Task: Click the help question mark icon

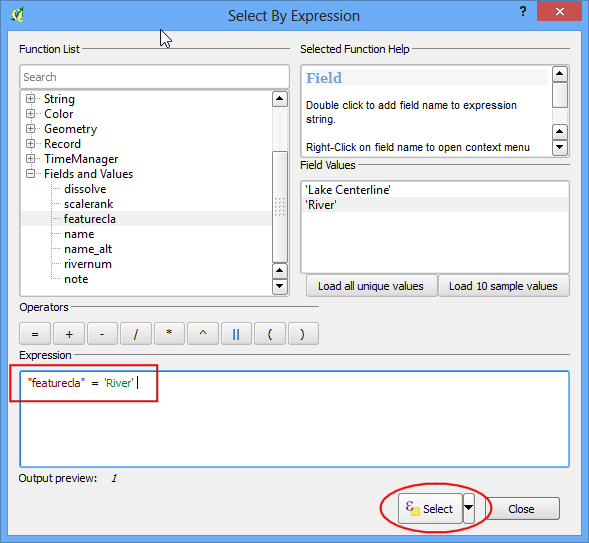Action: tap(523, 11)
